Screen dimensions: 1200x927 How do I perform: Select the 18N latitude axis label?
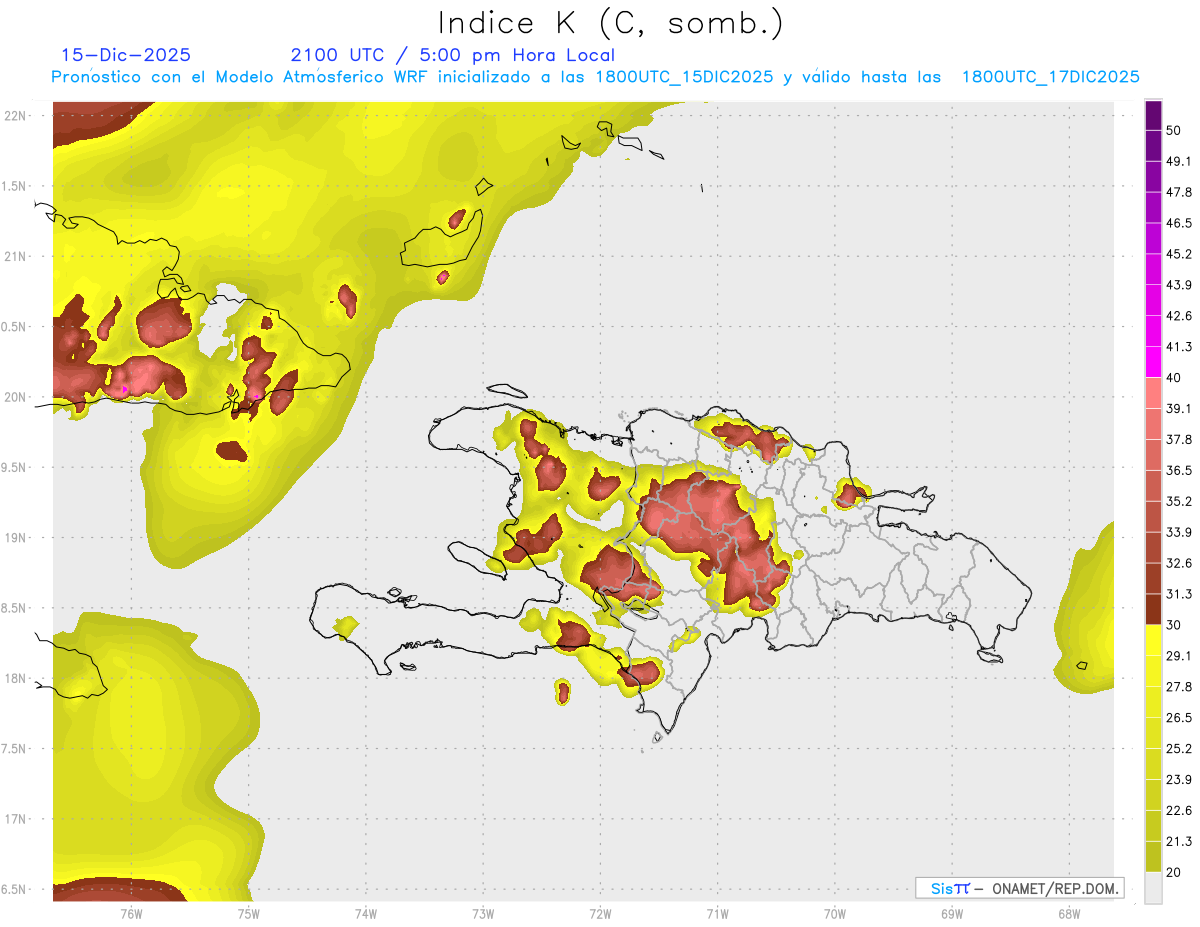(x=15, y=678)
